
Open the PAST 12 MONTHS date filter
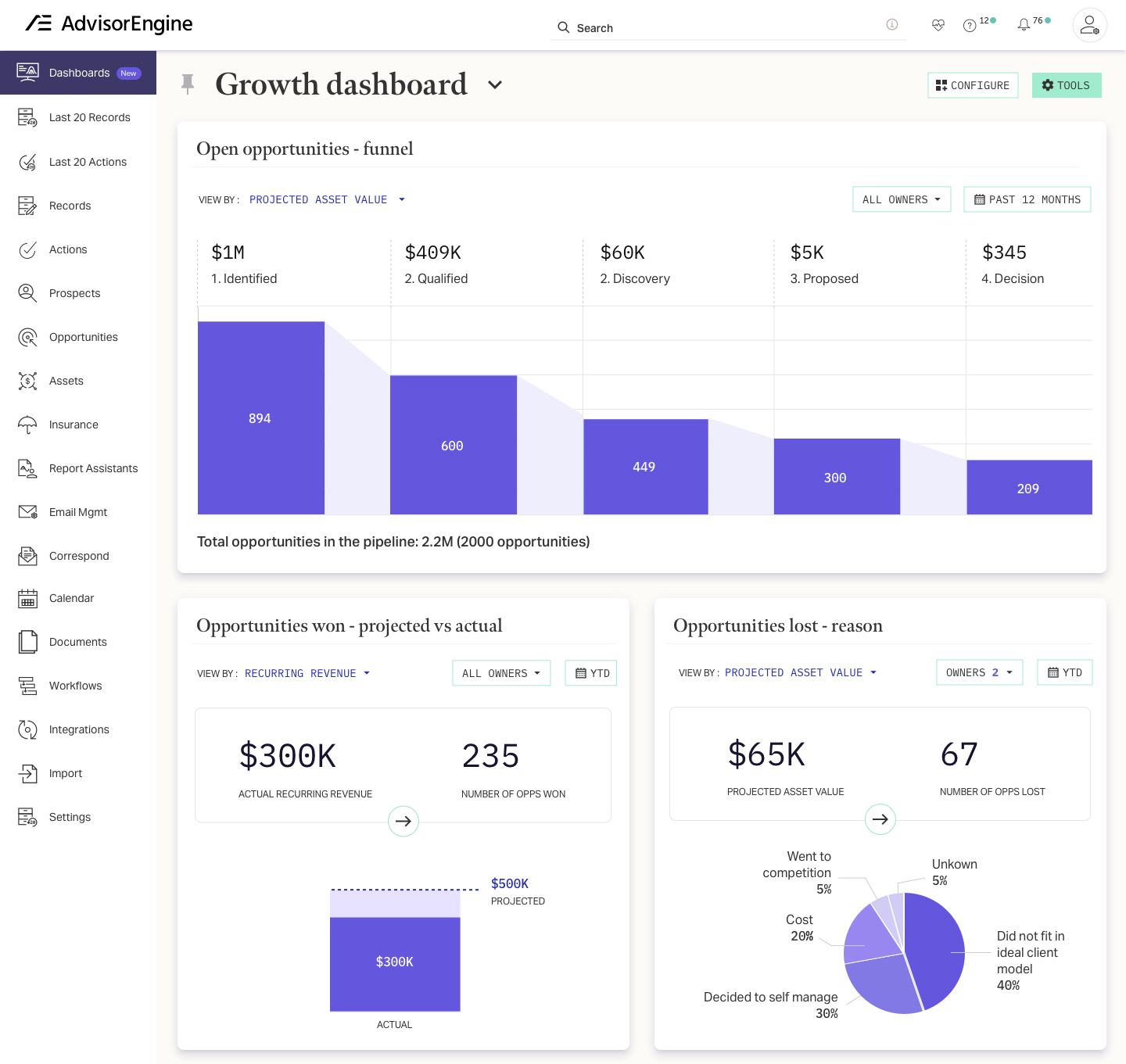point(1027,199)
